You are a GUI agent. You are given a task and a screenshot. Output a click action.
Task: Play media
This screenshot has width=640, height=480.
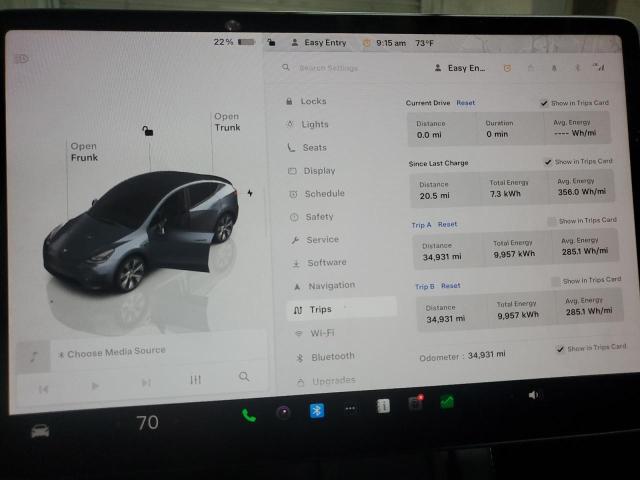[x=95, y=386]
